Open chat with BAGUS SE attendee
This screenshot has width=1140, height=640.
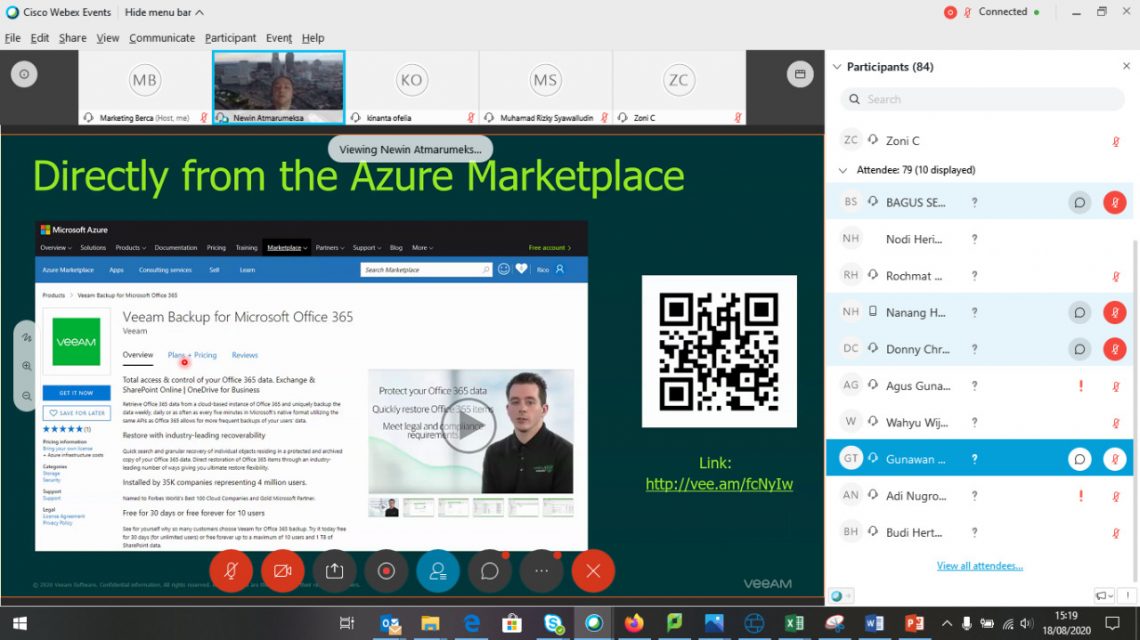click(1080, 202)
